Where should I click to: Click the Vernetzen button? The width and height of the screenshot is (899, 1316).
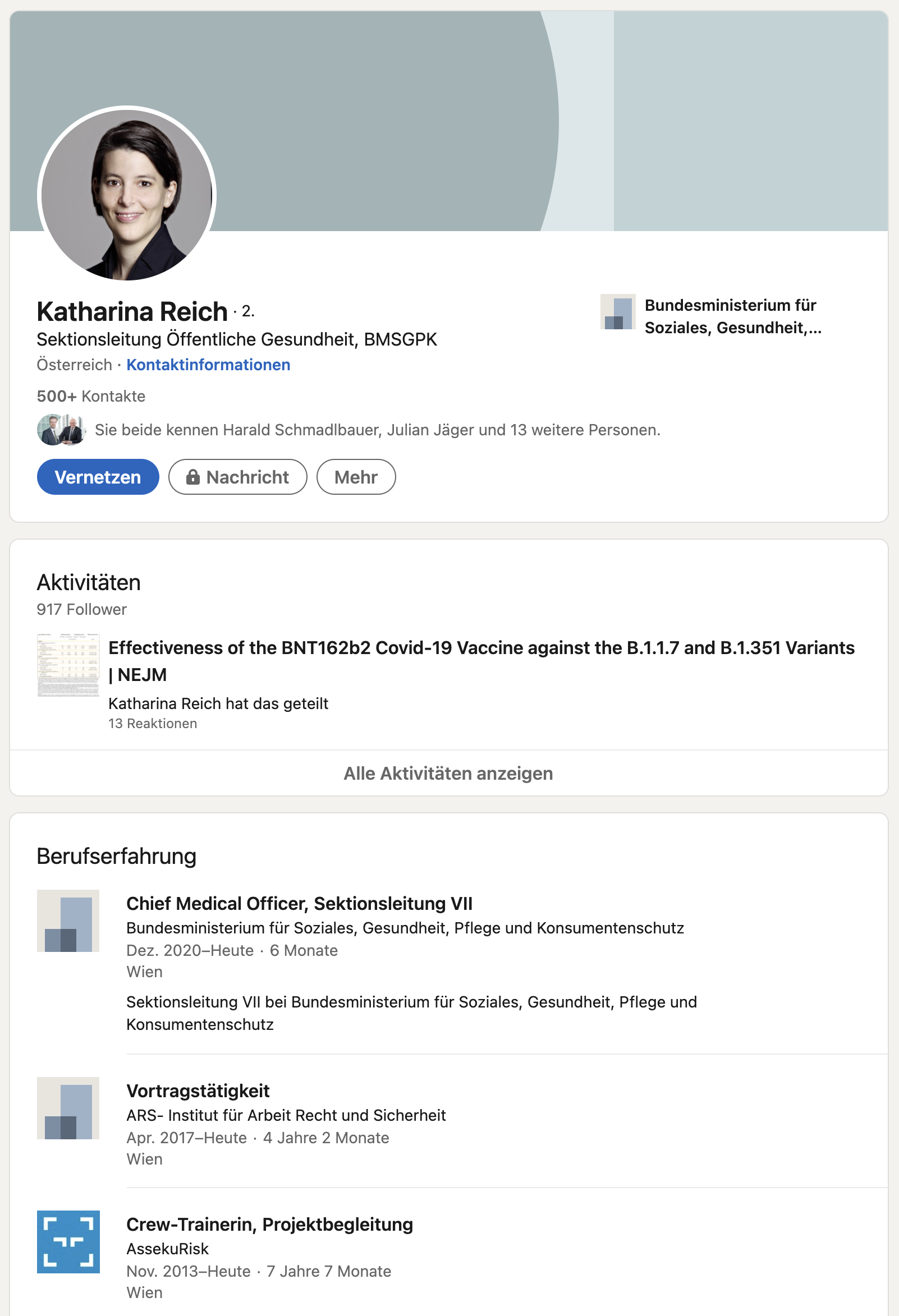(98, 477)
